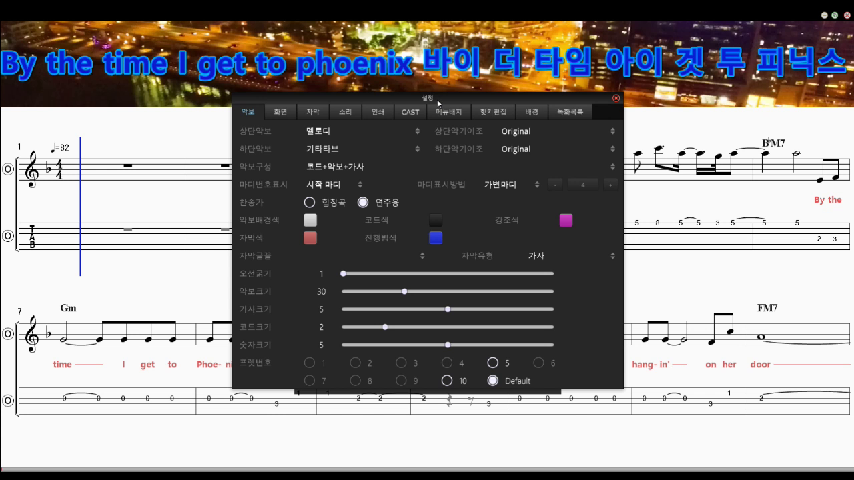
Task: Pick the 악보배경색 gray color swatch
Action: click(310, 220)
